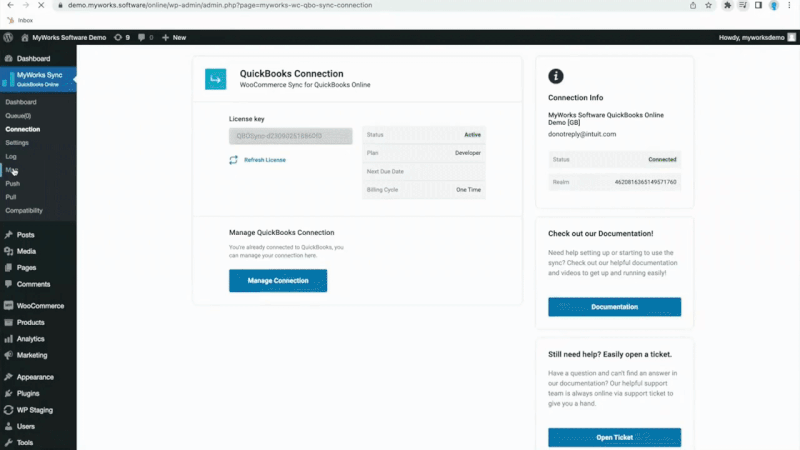
Task: Bookmark this page with the star icon
Action: (708, 5)
